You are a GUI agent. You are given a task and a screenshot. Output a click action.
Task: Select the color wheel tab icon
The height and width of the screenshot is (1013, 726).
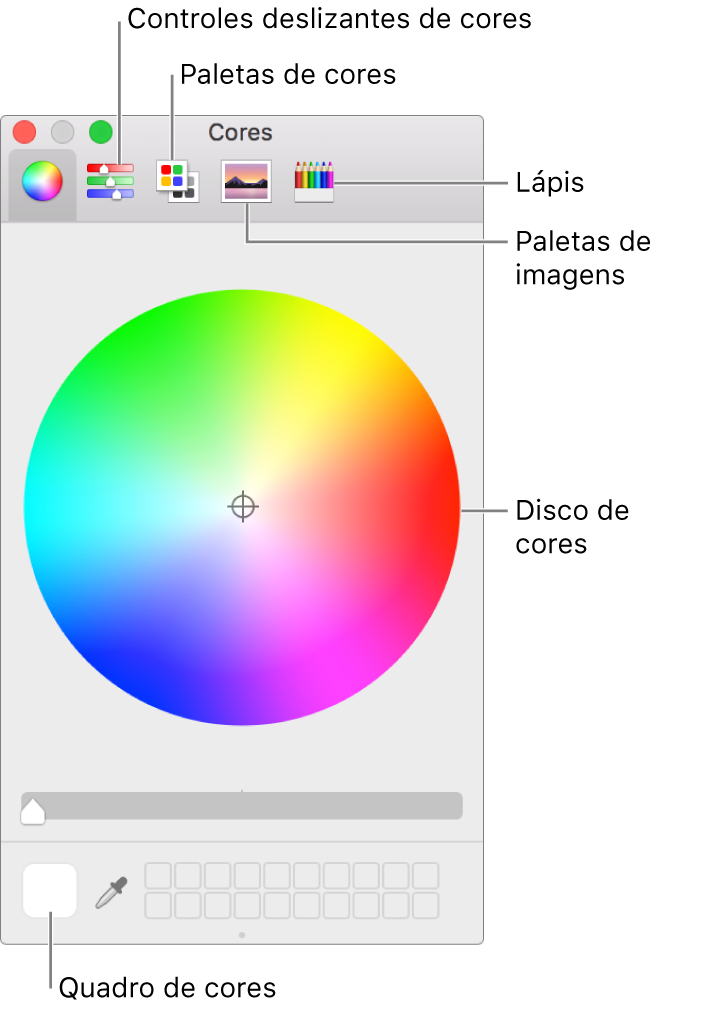point(43,182)
